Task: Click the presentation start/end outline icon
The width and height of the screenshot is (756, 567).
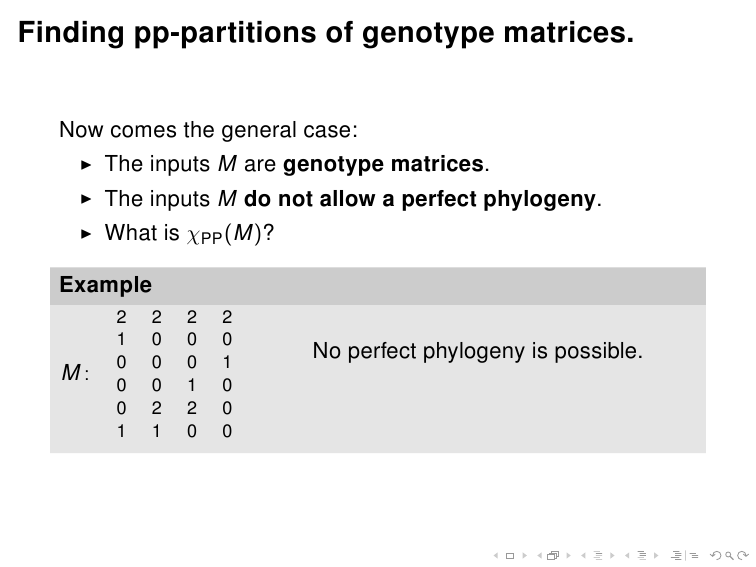Action: click(676, 555)
